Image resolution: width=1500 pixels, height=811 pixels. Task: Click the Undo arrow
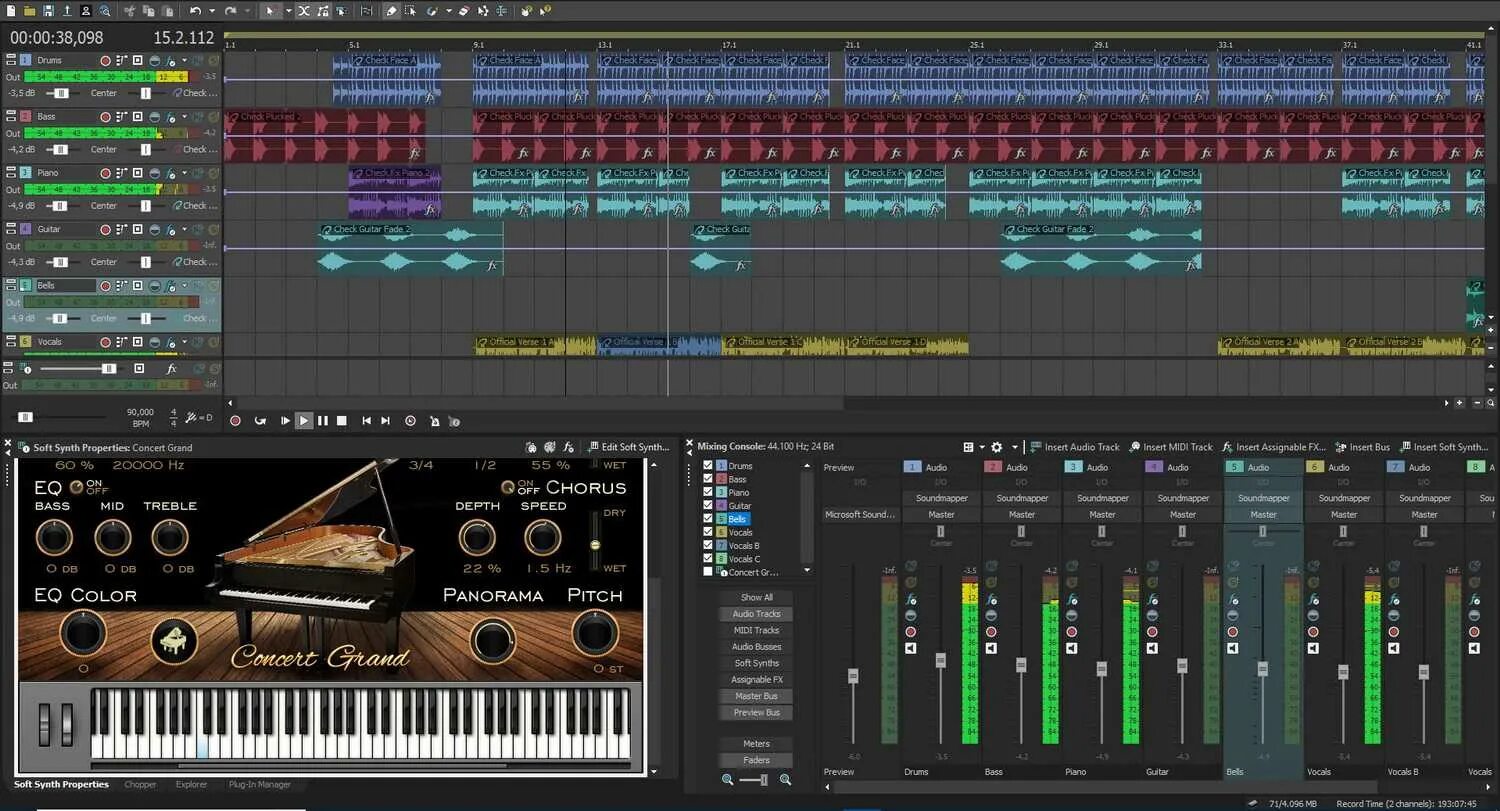tap(195, 11)
